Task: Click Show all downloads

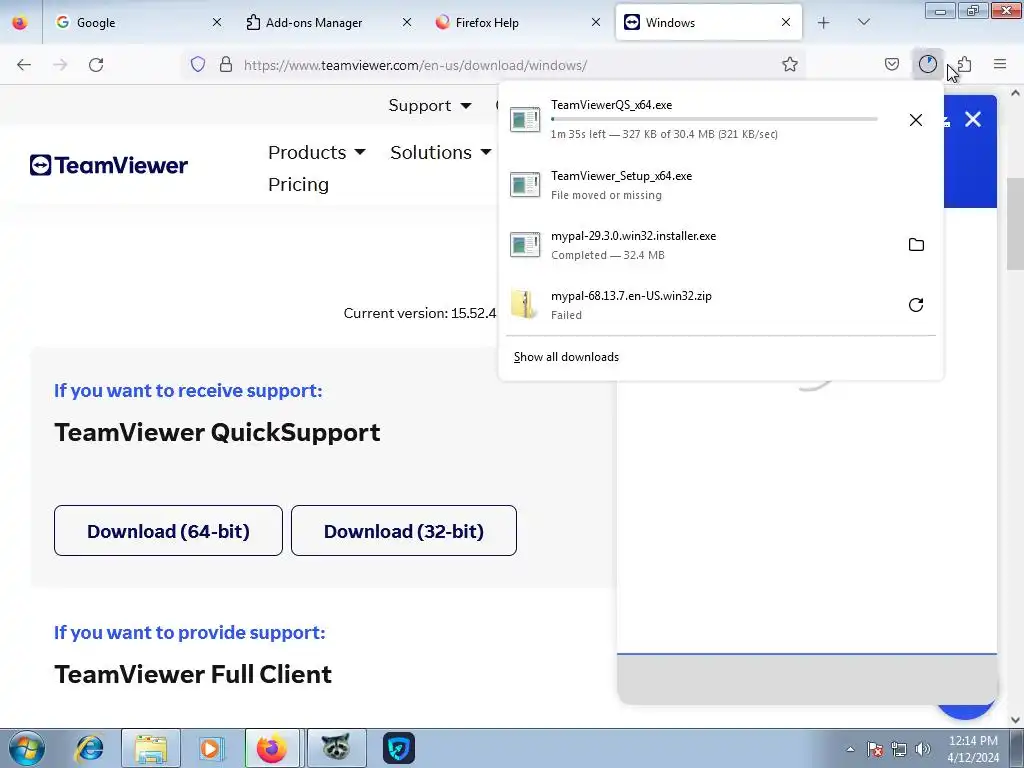Action: [566, 357]
